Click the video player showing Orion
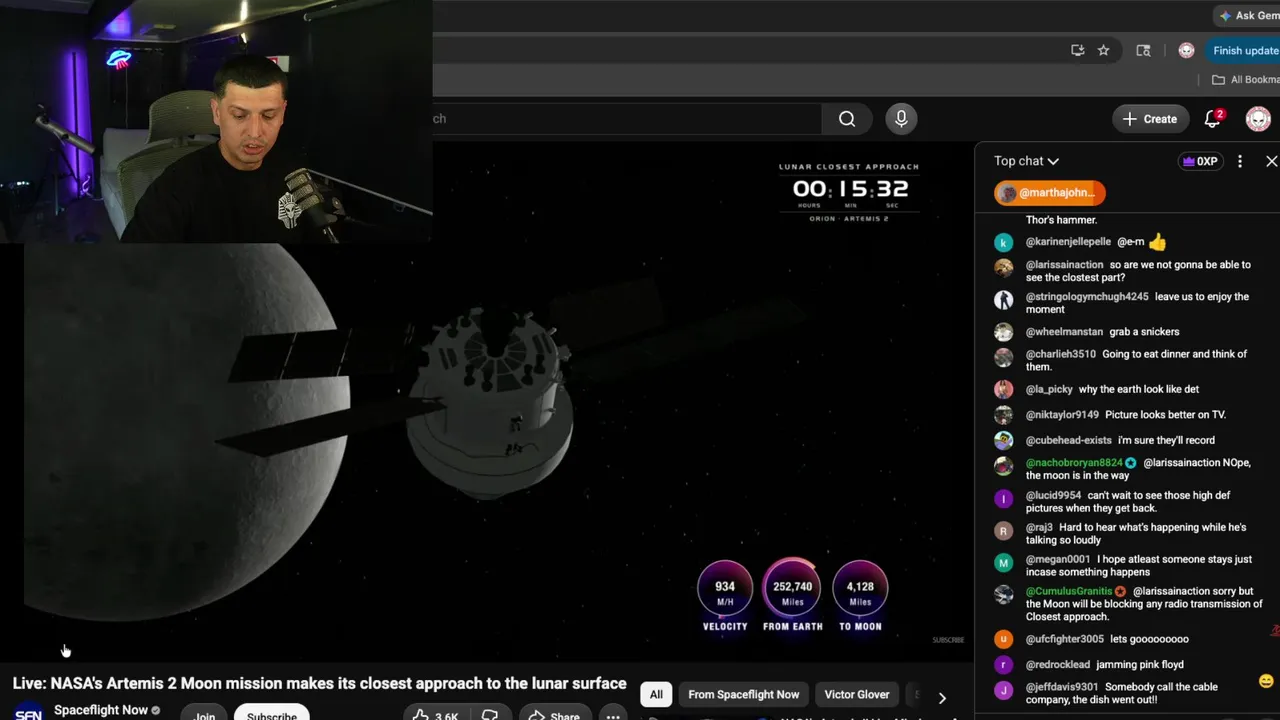The height and width of the screenshot is (720, 1280). pos(487,400)
